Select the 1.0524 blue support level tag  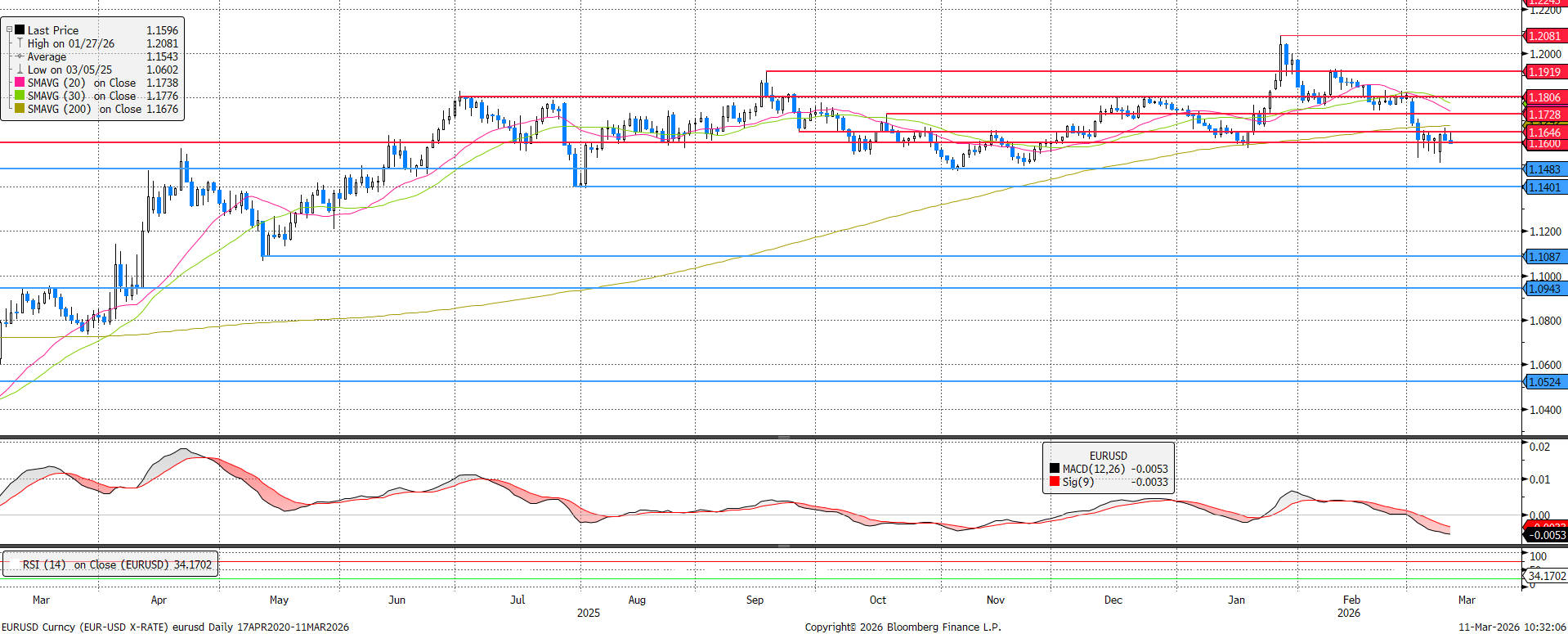pos(1543,382)
